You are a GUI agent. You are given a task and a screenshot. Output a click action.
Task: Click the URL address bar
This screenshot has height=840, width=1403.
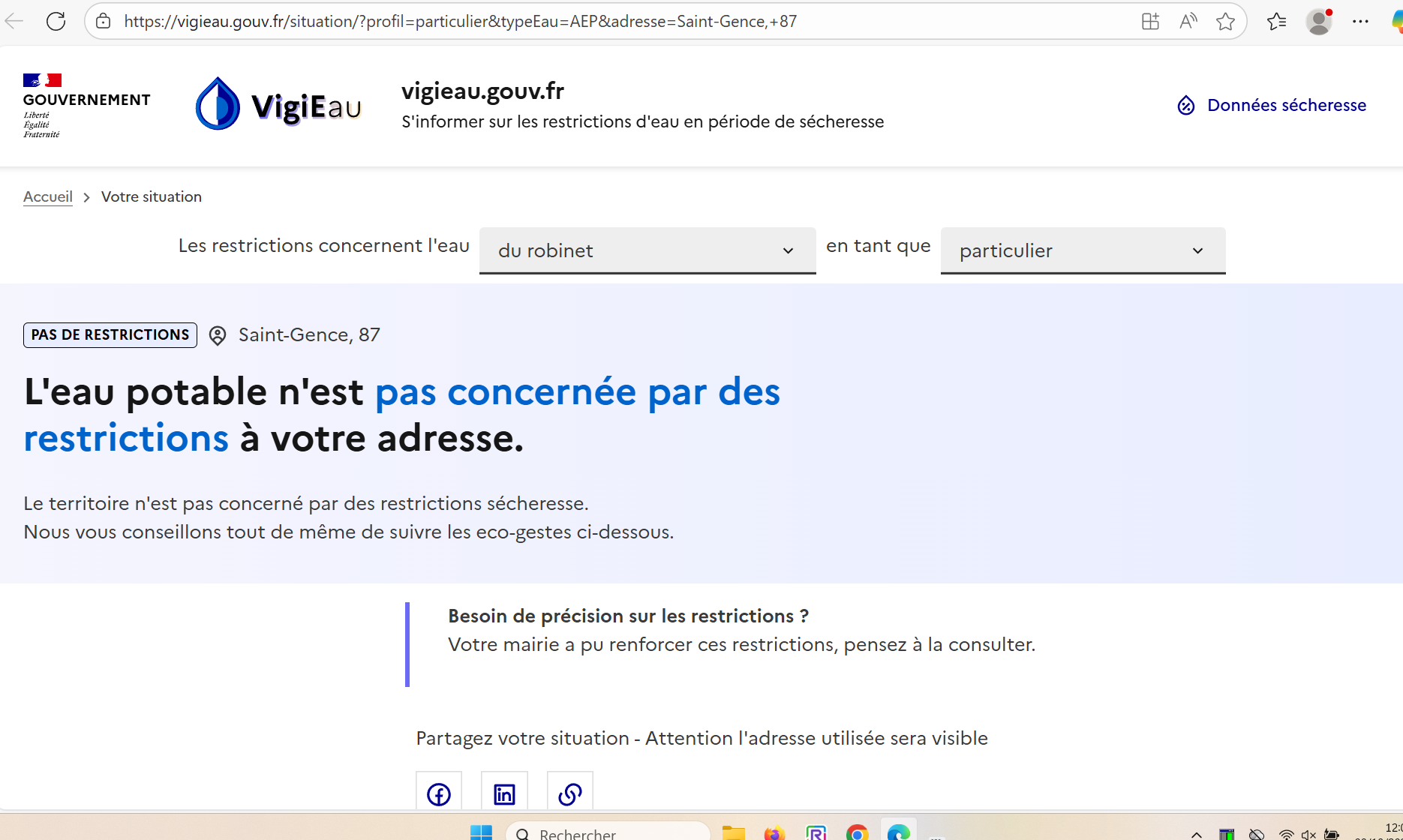pyautogui.click(x=600, y=22)
